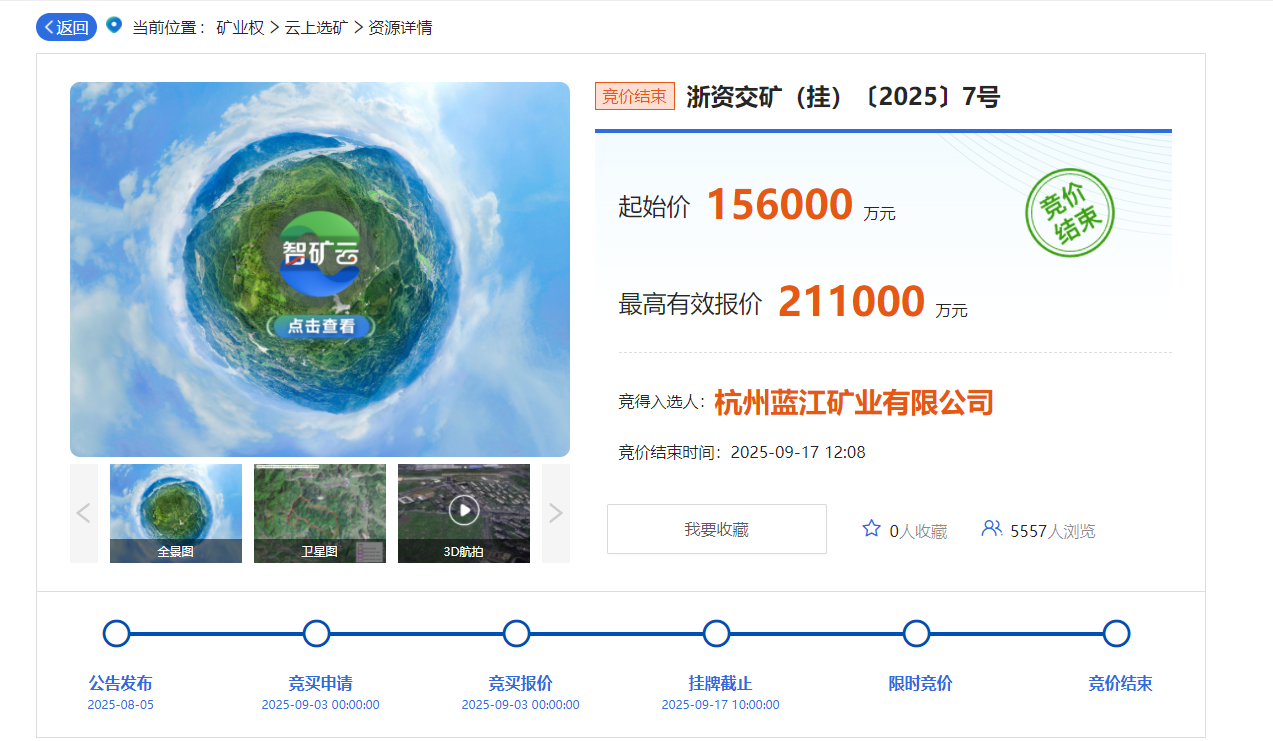Click the 挂牌截止 timeline node

pyautogui.click(x=717, y=634)
